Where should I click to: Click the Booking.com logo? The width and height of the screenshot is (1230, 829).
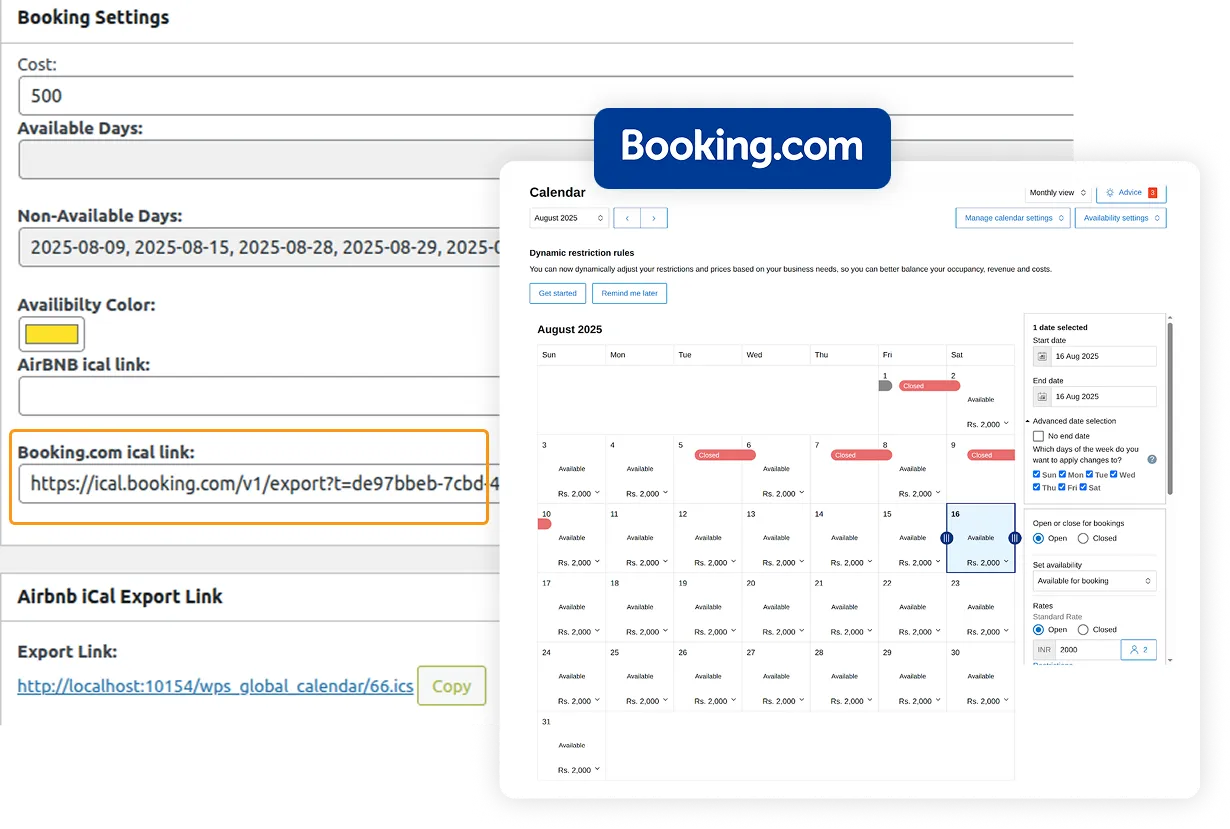click(x=742, y=148)
